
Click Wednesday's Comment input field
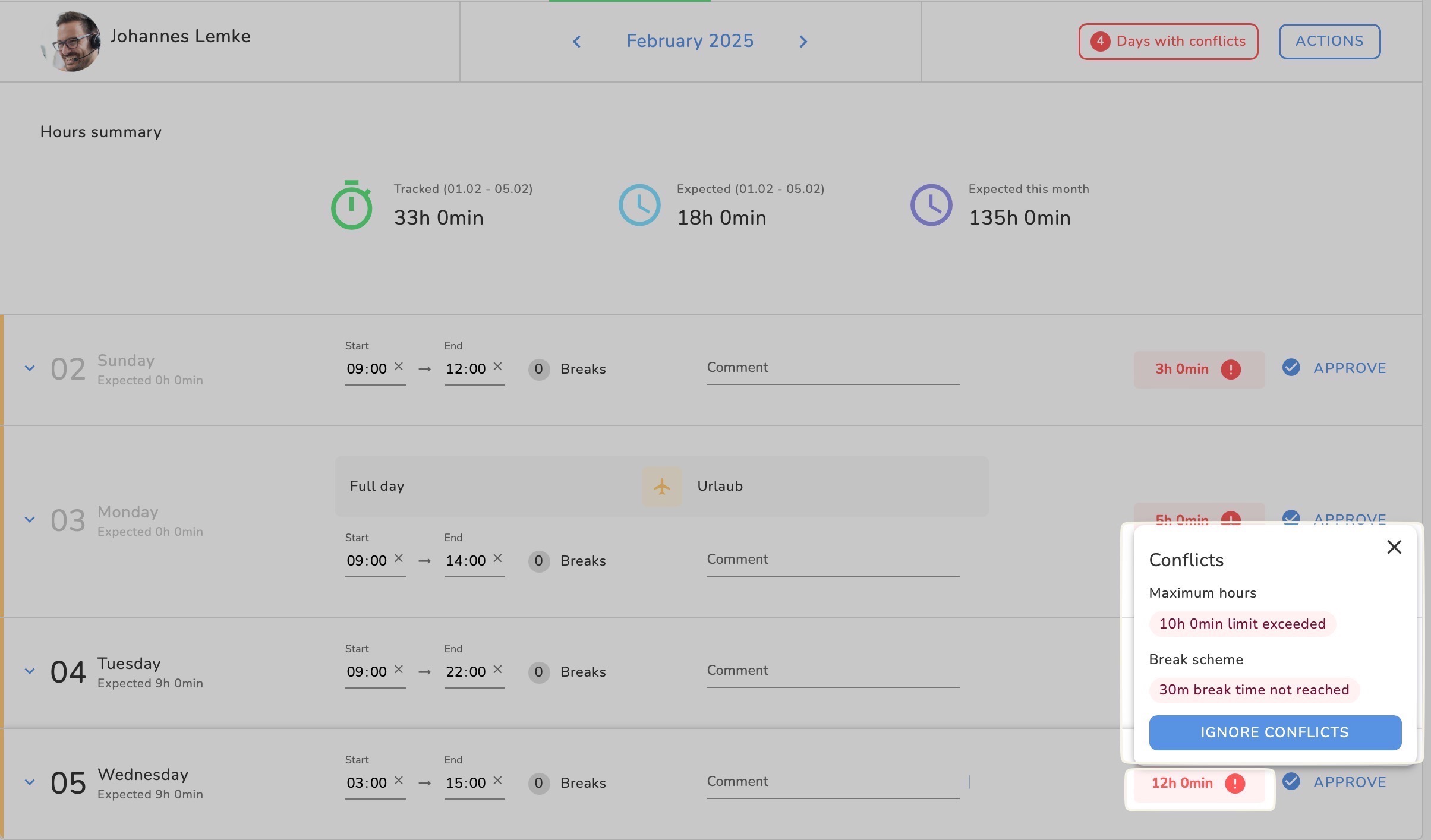click(x=832, y=782)
